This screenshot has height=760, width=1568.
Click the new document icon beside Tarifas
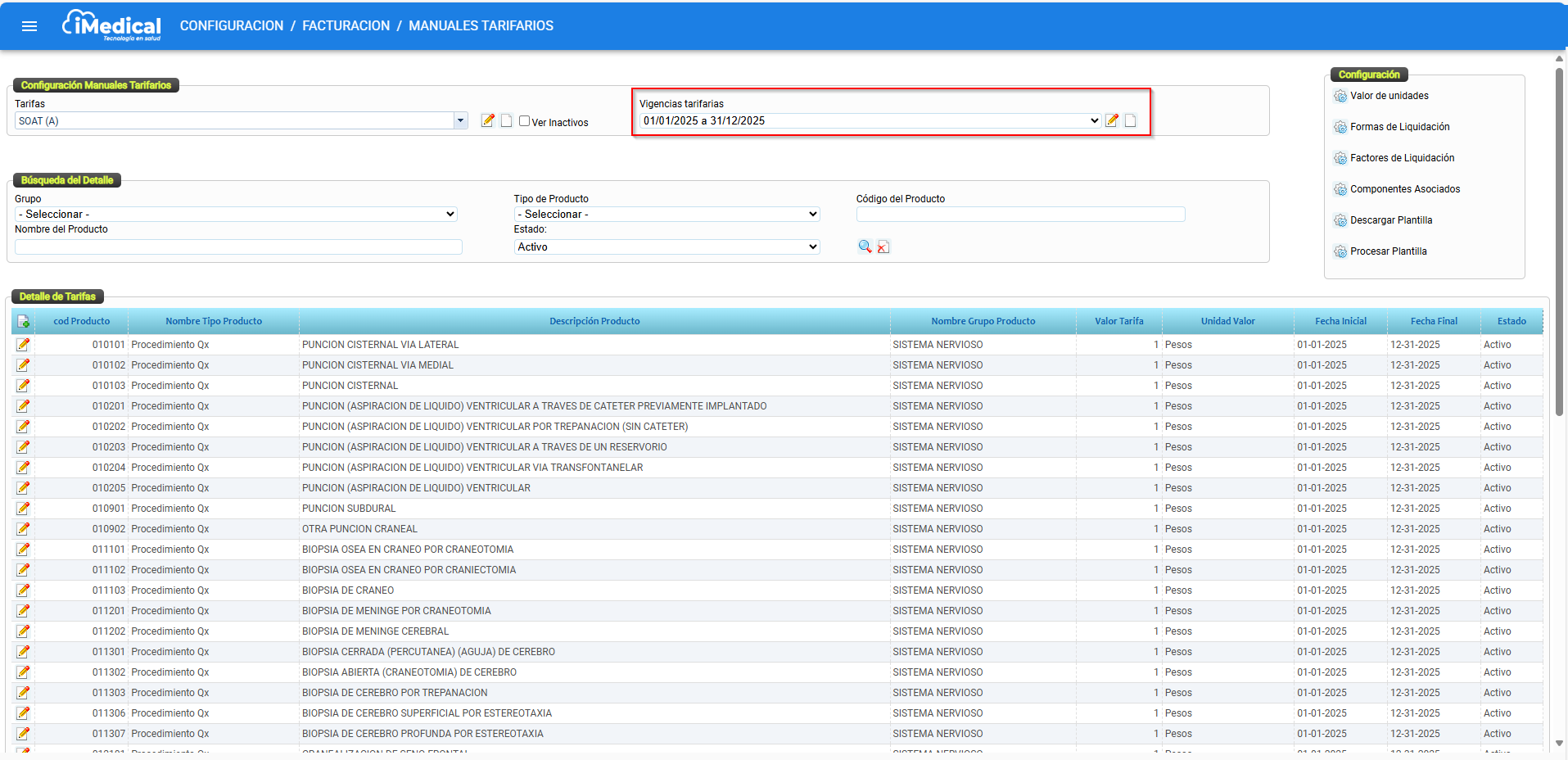pyautogui.click(x=506, y=120)
